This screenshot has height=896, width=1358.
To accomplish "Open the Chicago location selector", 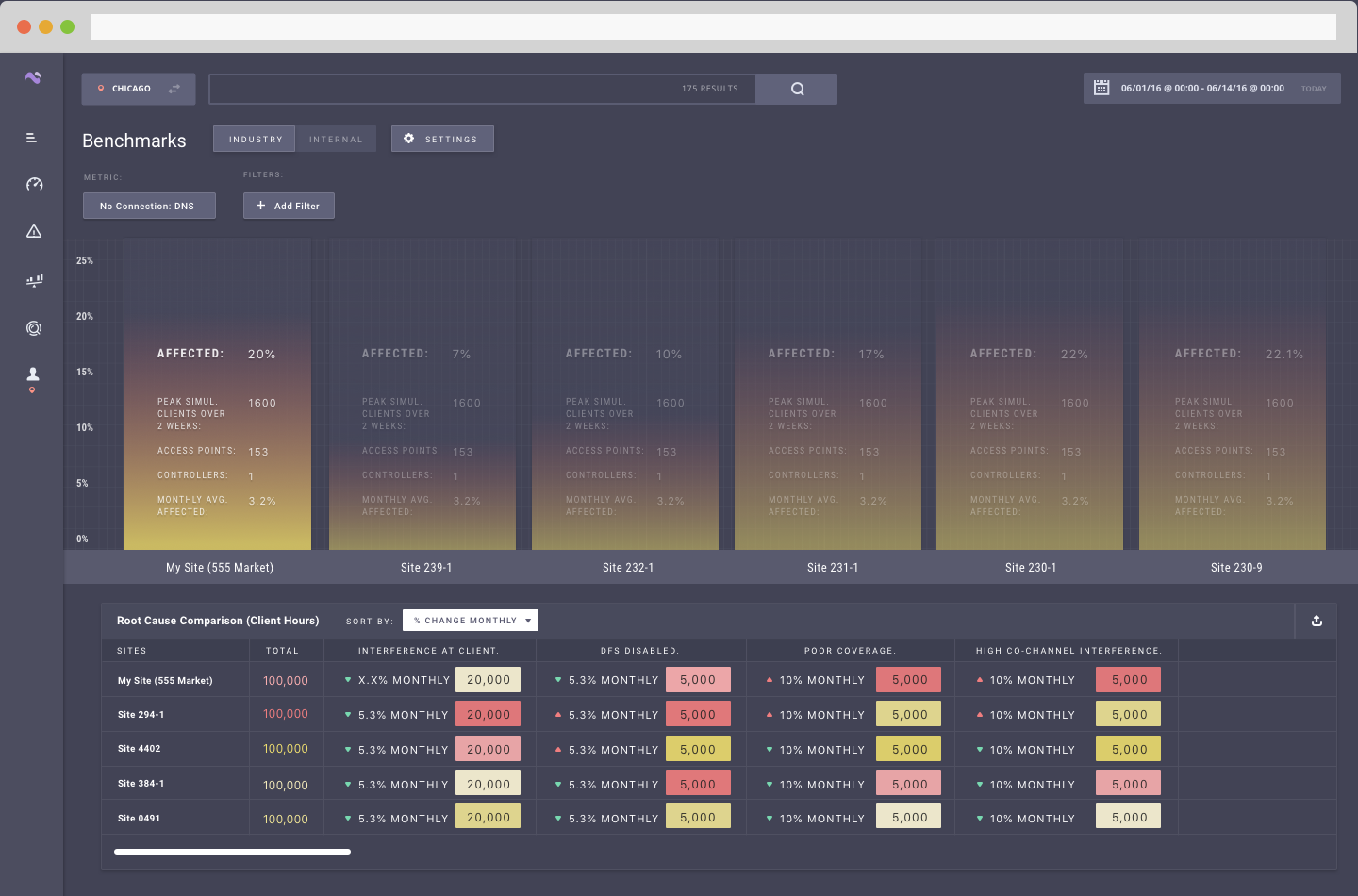I will 139,89.
